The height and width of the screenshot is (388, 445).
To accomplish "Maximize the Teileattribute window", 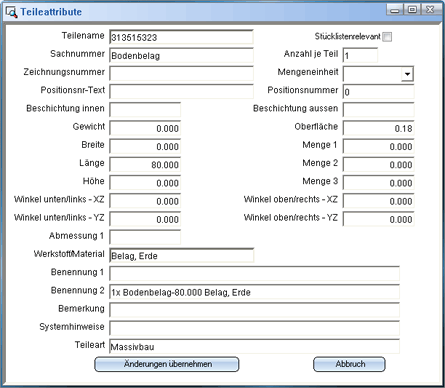I will coord(412,9).
